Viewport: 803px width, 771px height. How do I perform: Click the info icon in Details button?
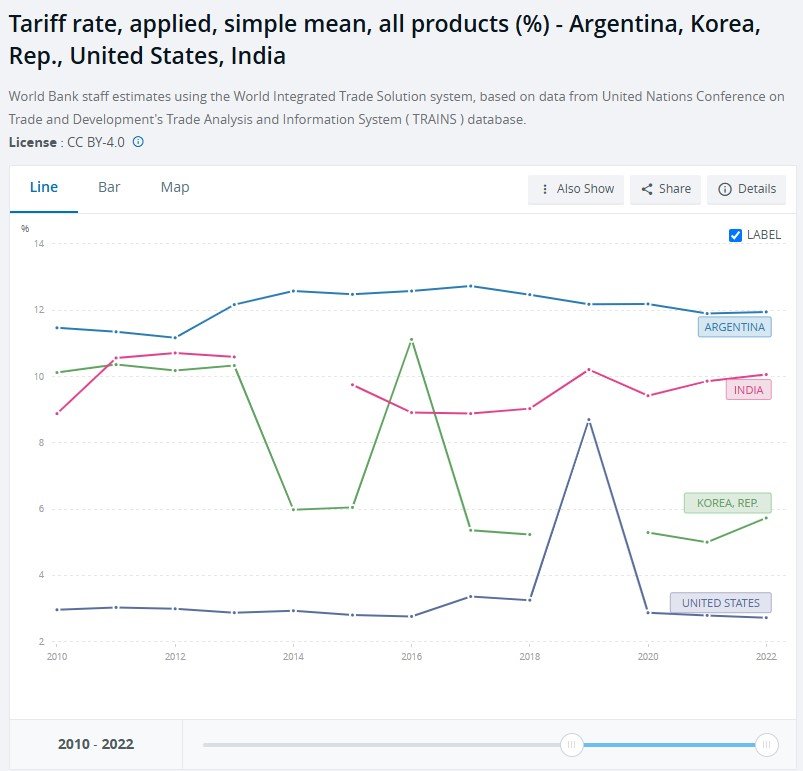pos(725,189)
